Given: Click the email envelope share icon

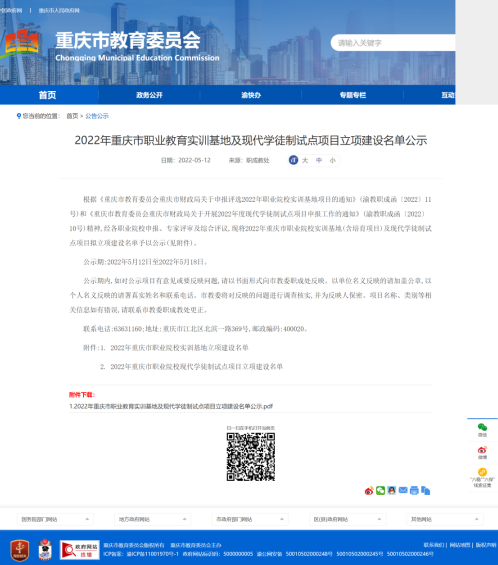Looking at the screenshot, I should pyautogui.click(x=403, y=490).
